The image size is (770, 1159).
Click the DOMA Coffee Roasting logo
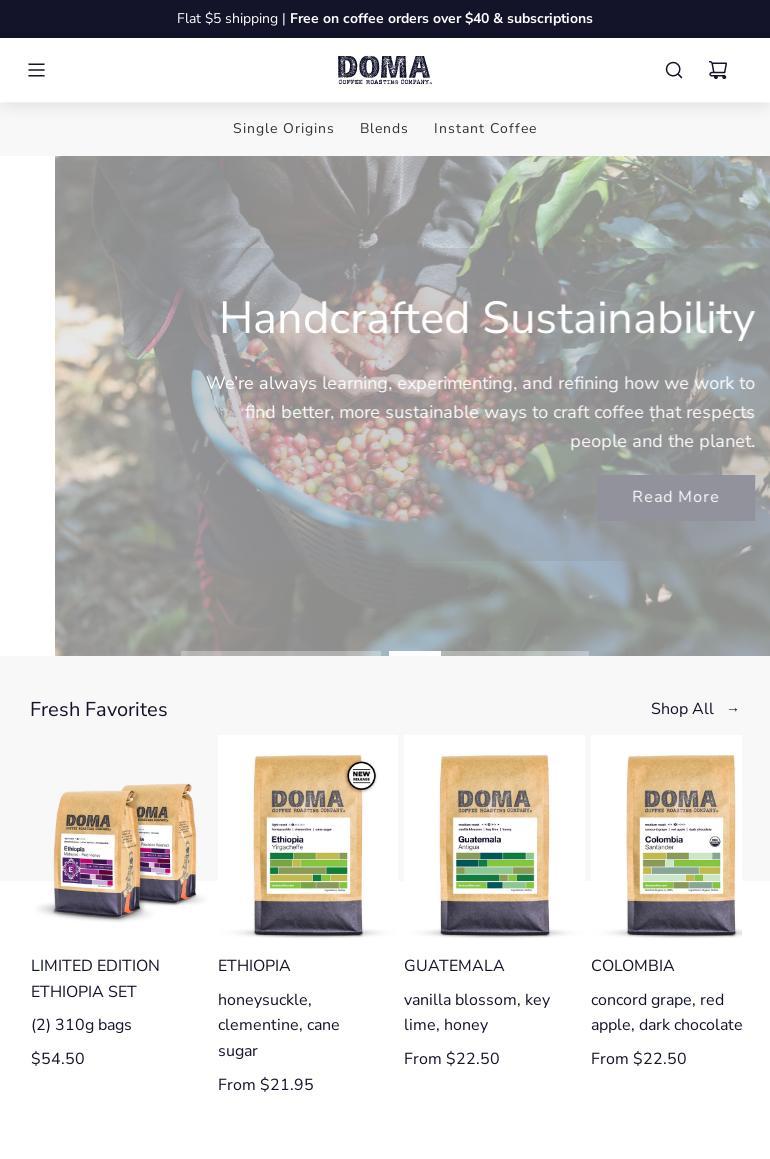[384, 70]
